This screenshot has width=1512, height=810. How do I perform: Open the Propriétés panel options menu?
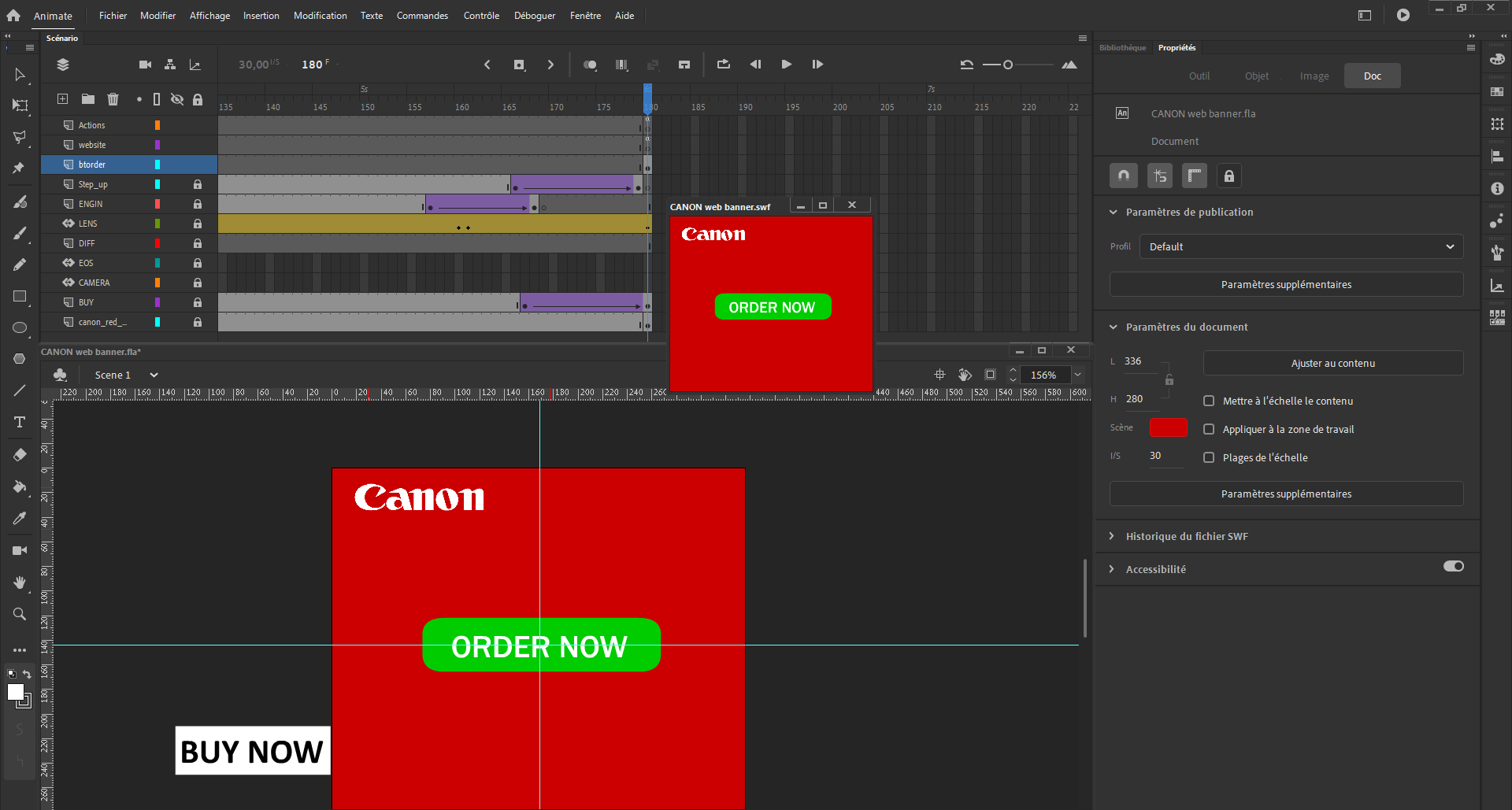(1471, 47)
